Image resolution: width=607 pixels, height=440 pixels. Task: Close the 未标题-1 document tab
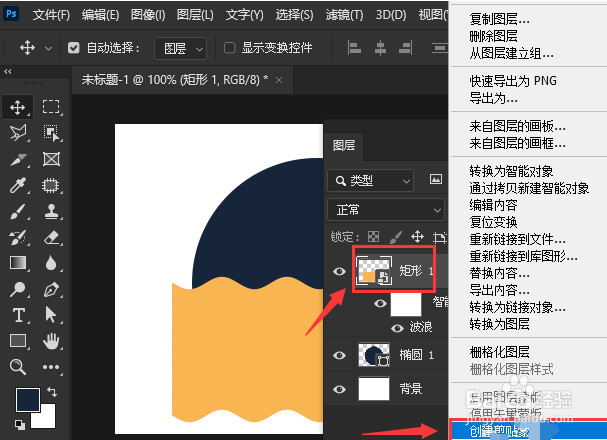coord(279,80)
